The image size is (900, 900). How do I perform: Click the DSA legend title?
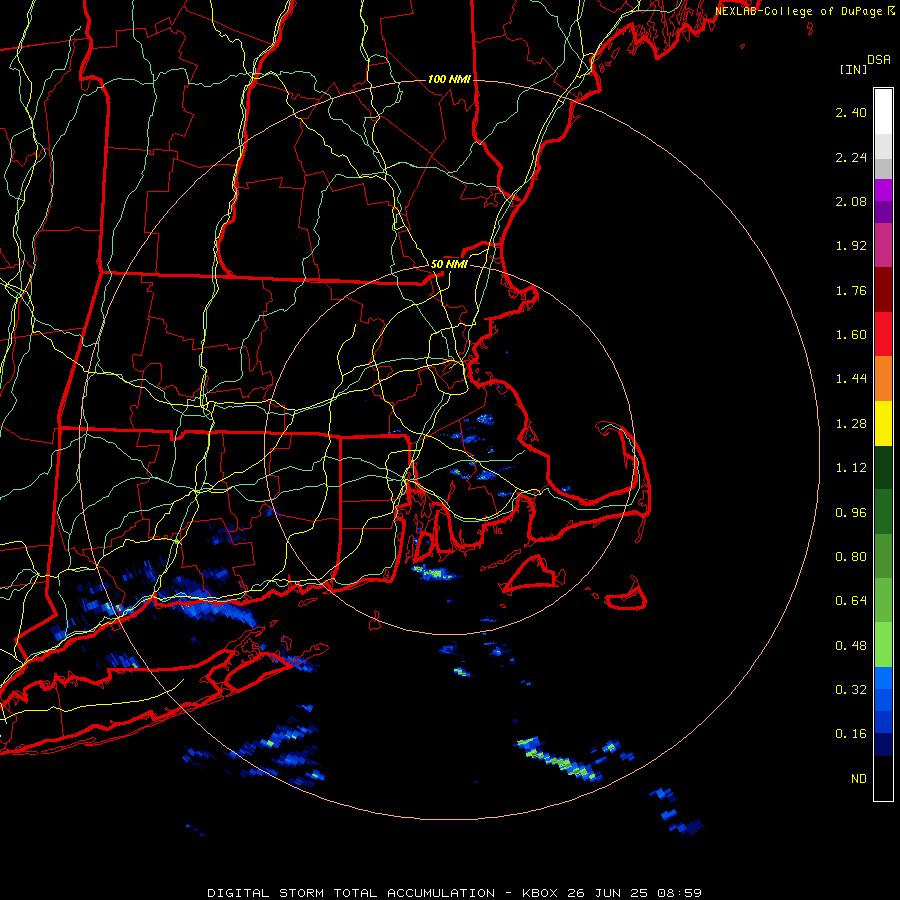click(x=879, y=60)
